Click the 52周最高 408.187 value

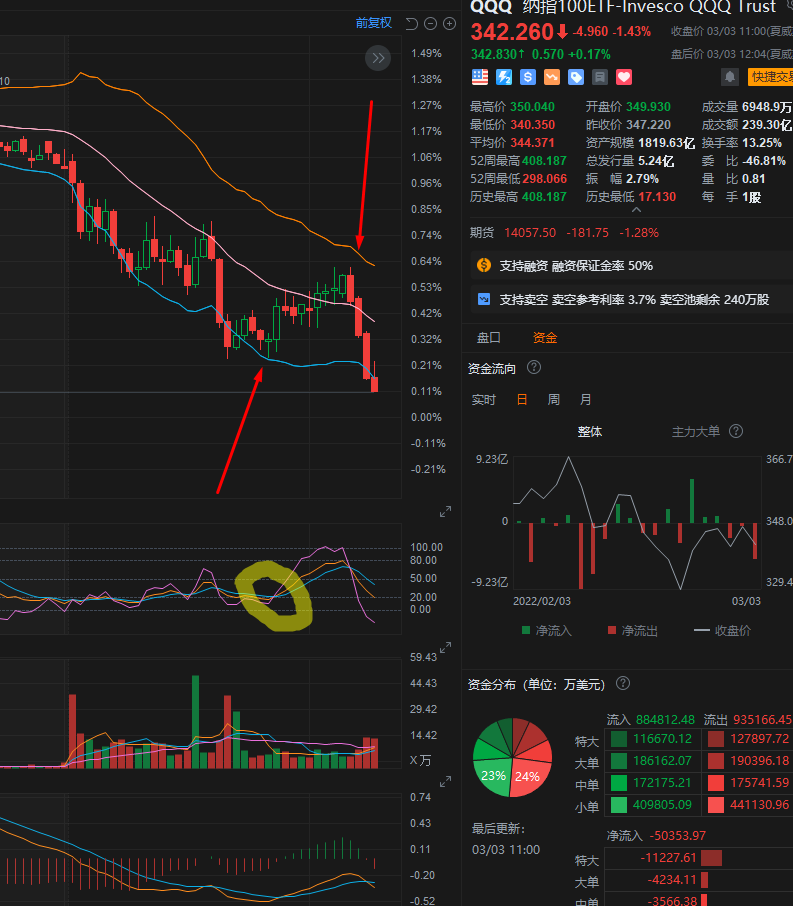pos(544,161)
